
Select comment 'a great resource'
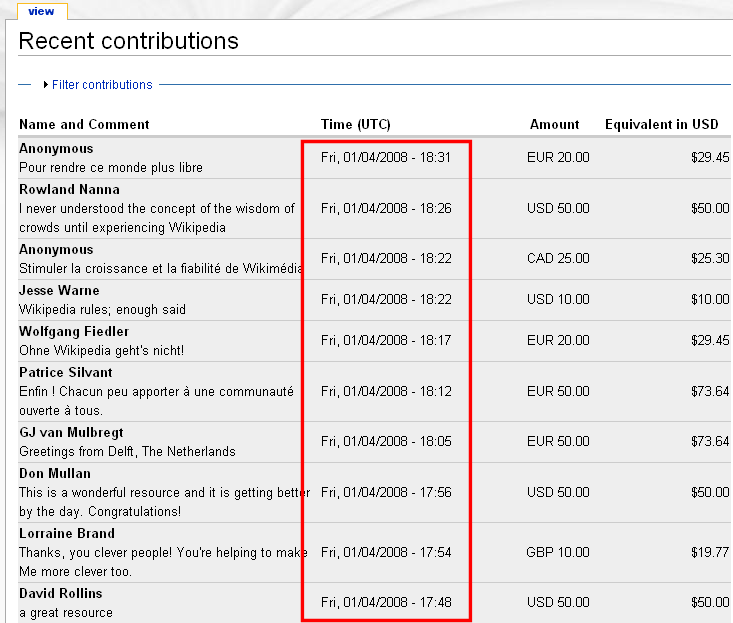pos(66,613)
